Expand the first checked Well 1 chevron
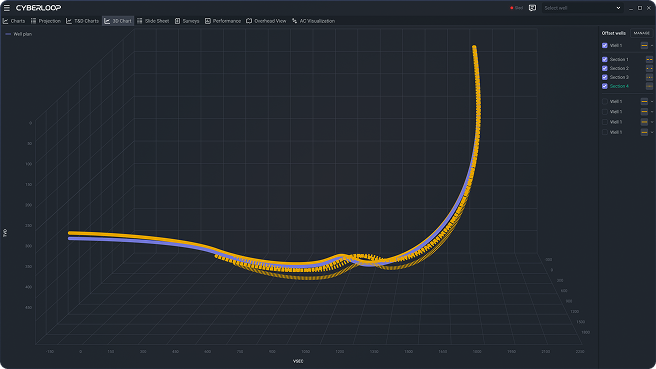 [x=652, y=46]
